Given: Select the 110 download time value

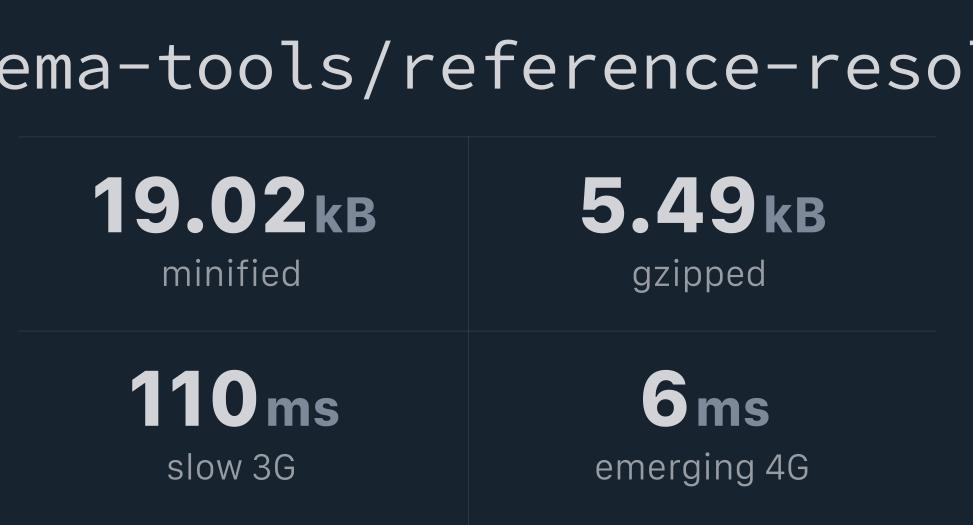Looking at the screenshot, I should click(x=193, y=399).
